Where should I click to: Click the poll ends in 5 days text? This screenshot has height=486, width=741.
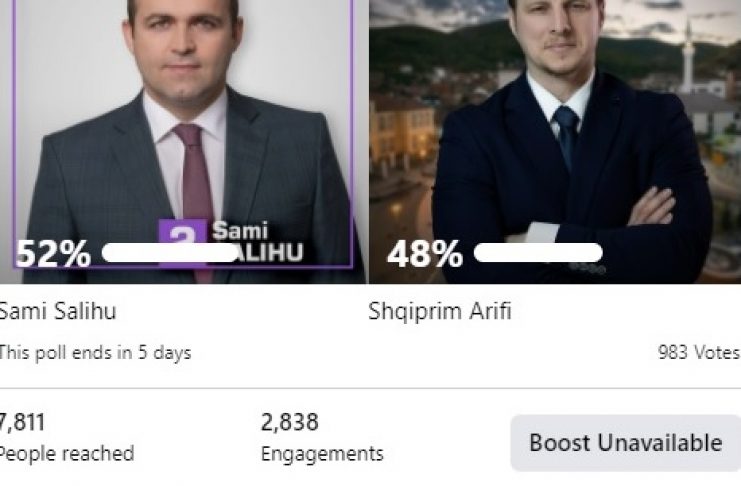pos(95,352)
